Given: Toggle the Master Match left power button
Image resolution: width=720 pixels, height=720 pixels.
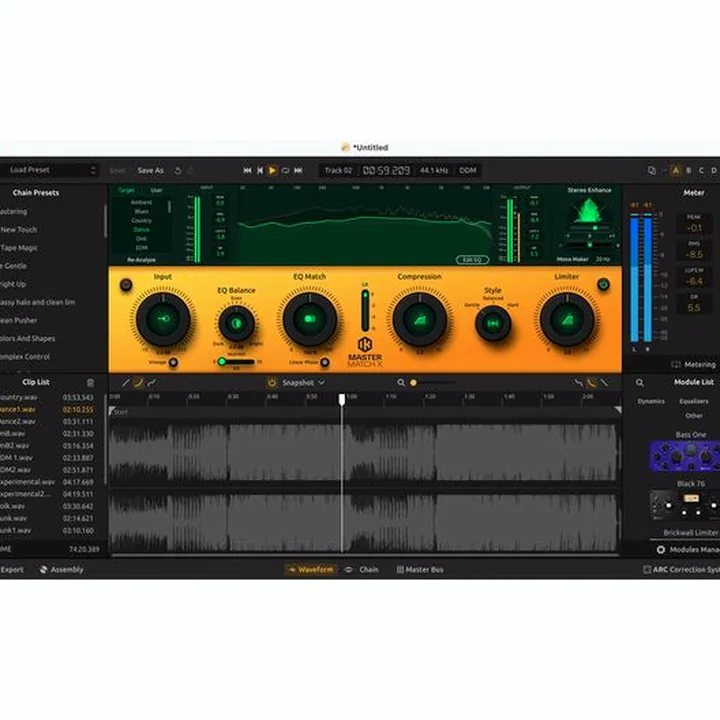Looking at the screenshot, I should pos(126,285).
